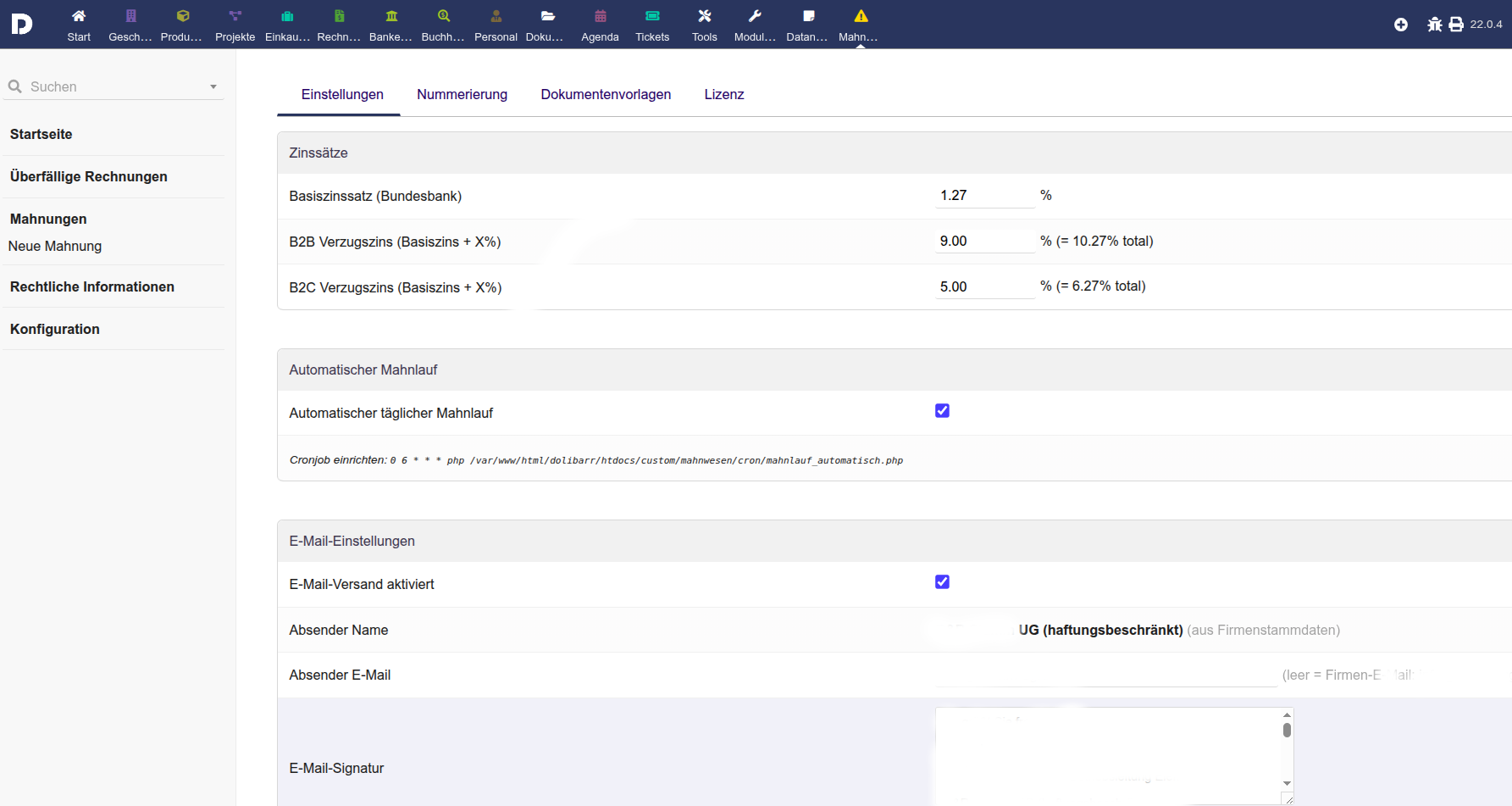Click the plus quick-add icon
Screen dimensions: 1512x806
click(x=1401, y=25)
